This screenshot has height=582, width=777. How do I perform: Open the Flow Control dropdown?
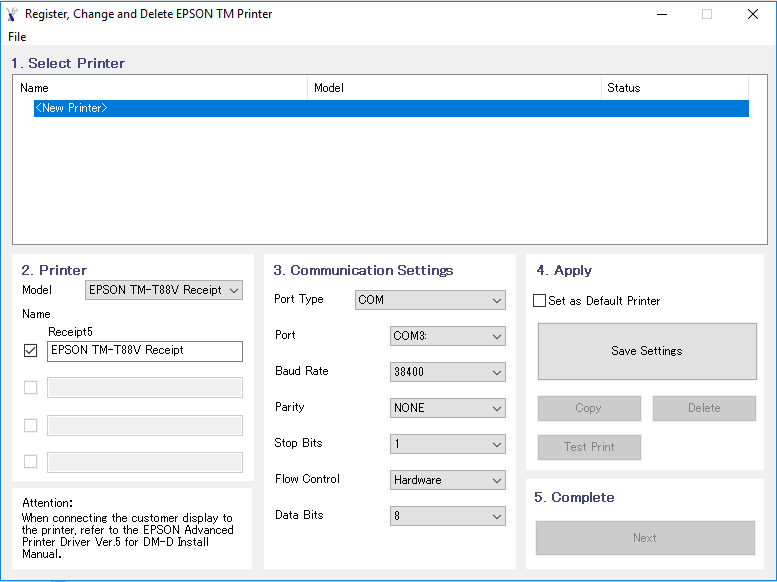point(447,480)
